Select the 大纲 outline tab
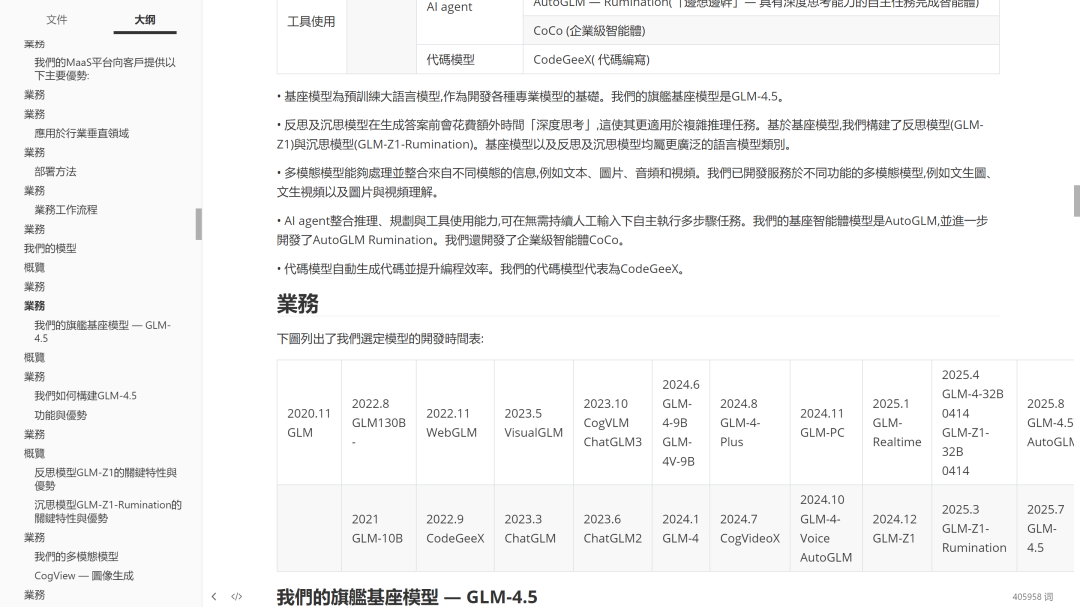This screenshot has height=607, width=1080. pos(145,20)
